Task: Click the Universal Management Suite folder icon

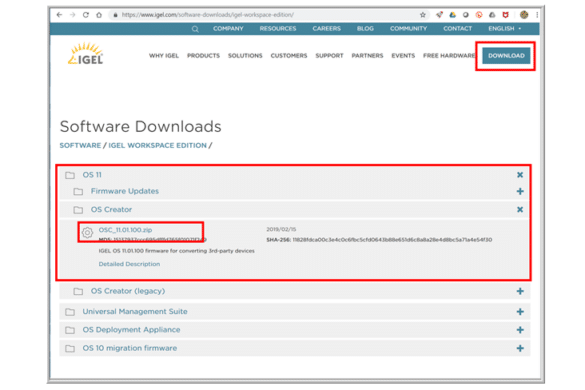Action: [x=70, y=312]
